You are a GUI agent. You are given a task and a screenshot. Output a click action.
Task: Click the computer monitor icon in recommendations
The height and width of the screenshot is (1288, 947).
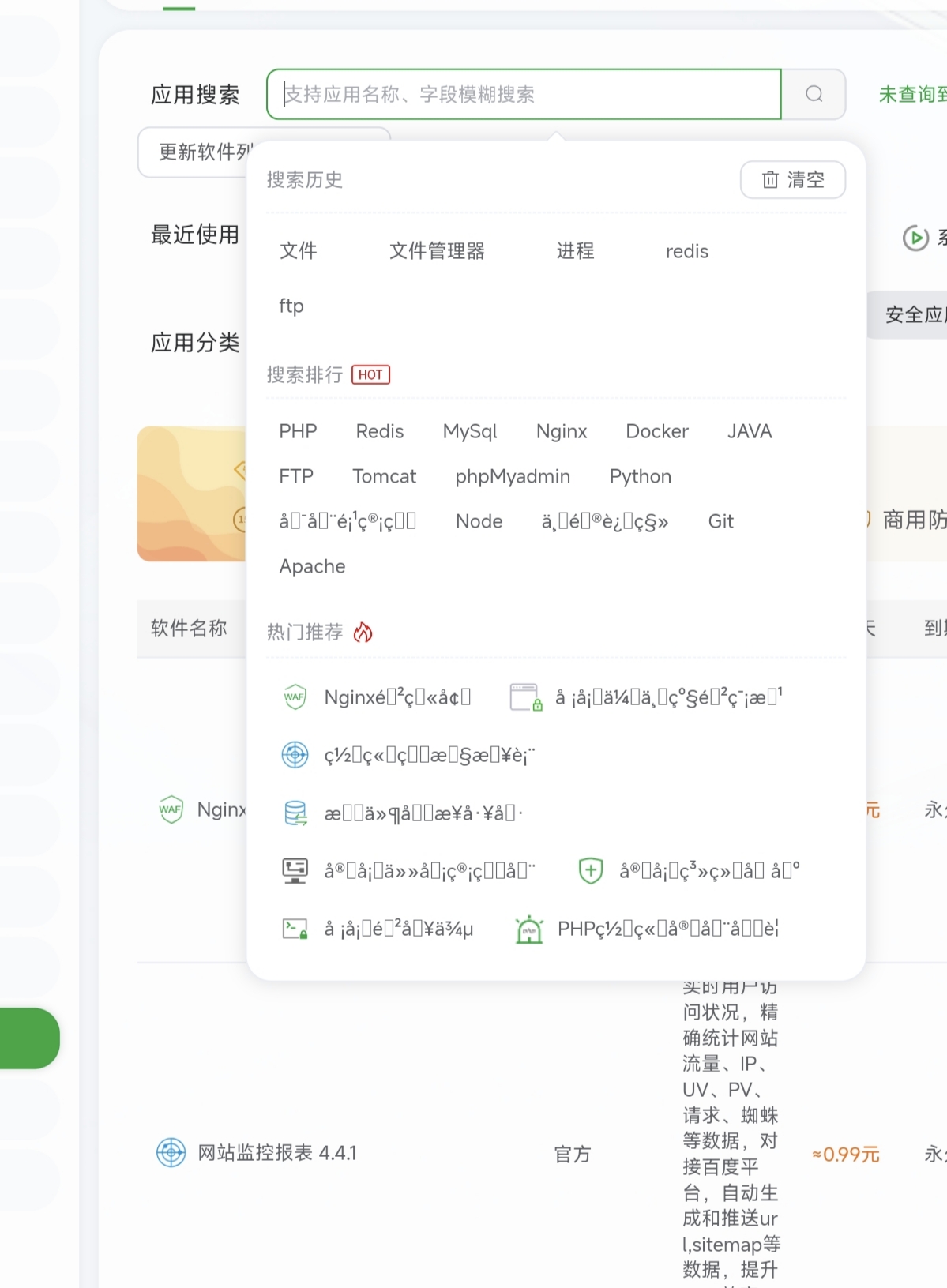(295, 870)
